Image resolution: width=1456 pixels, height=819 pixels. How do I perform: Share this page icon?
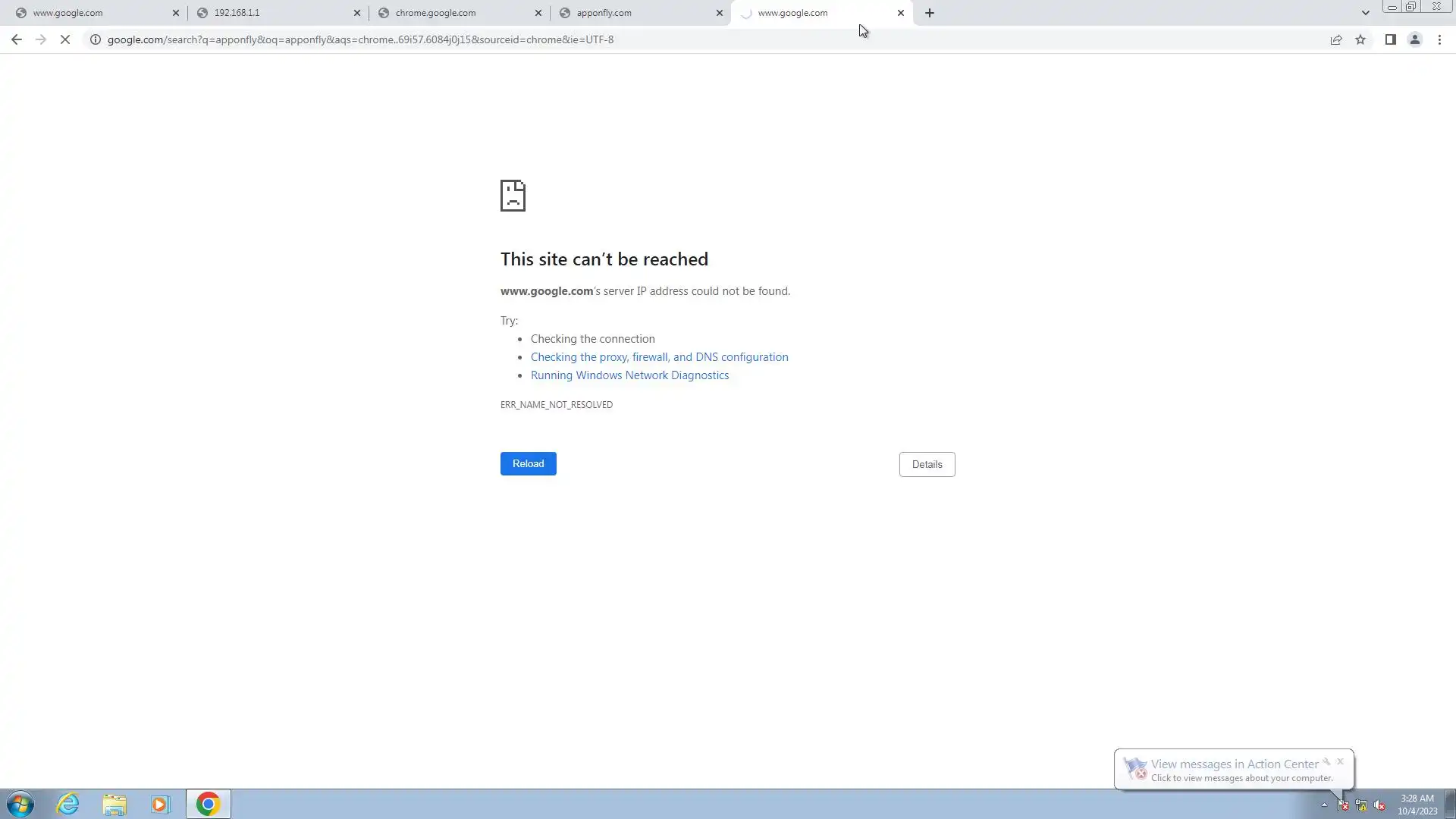click(x=1336, y=39)
